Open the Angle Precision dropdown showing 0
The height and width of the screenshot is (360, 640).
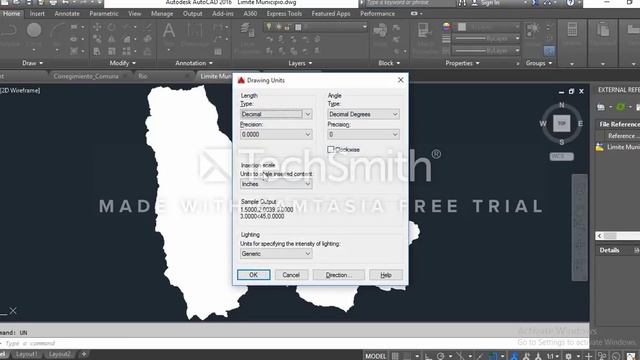point(363,134)
